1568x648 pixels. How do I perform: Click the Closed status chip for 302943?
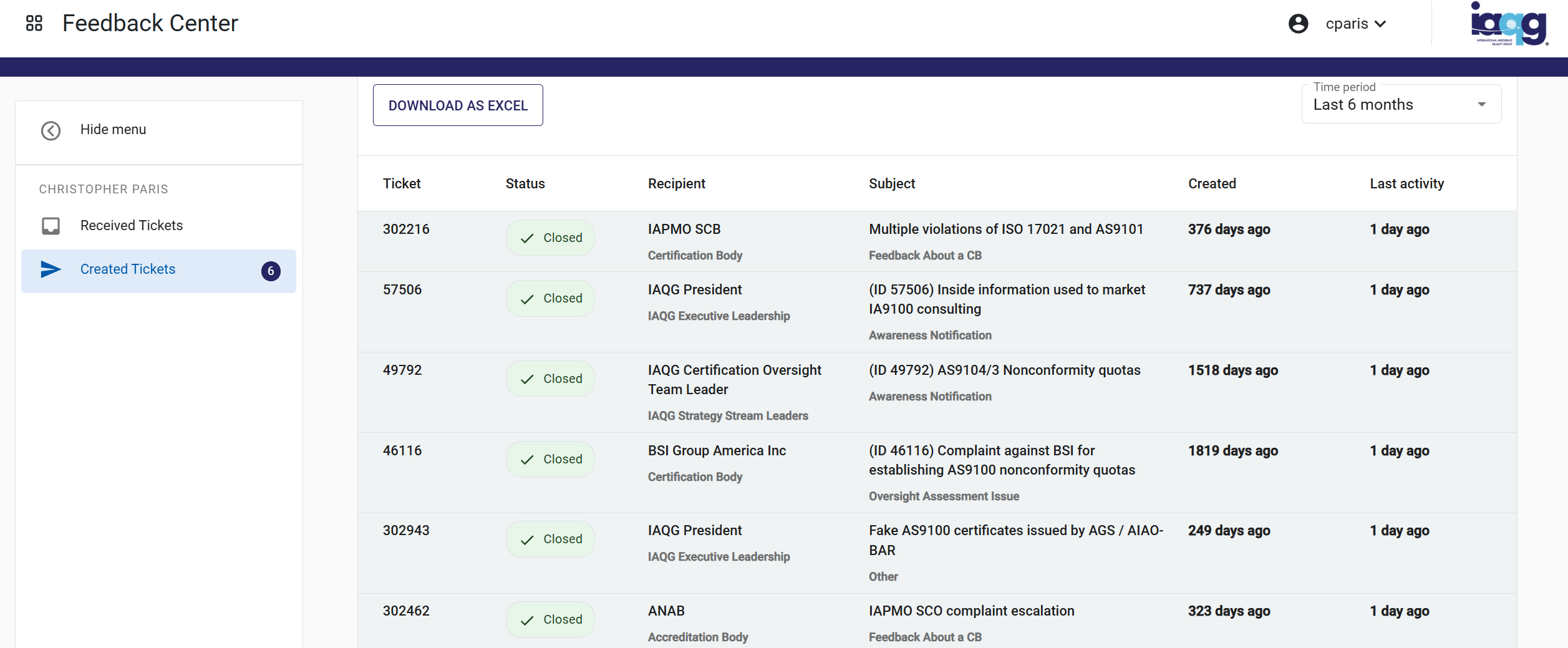550,539
